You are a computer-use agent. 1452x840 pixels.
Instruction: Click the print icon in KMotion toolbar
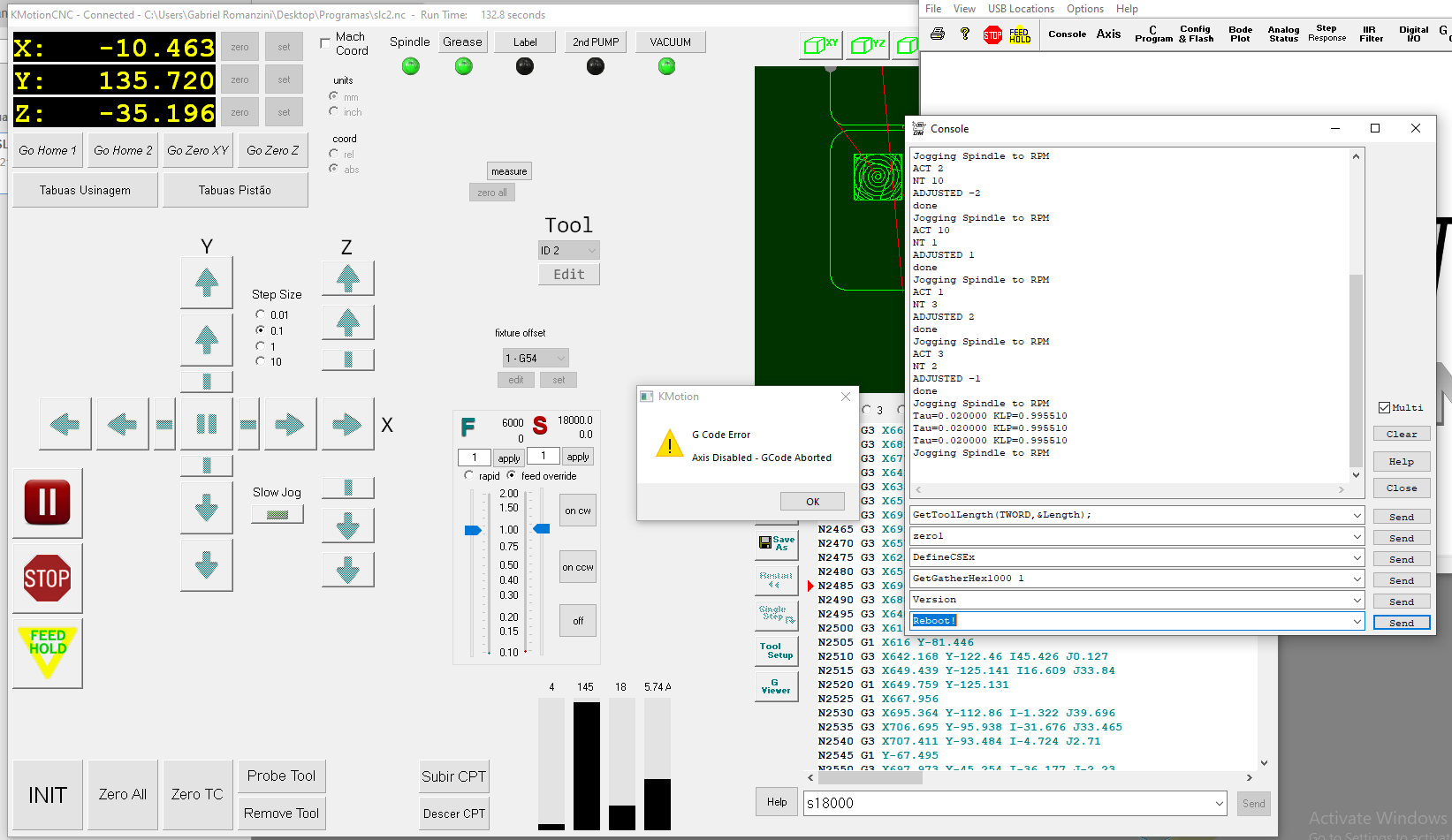(x=938, y=34)
